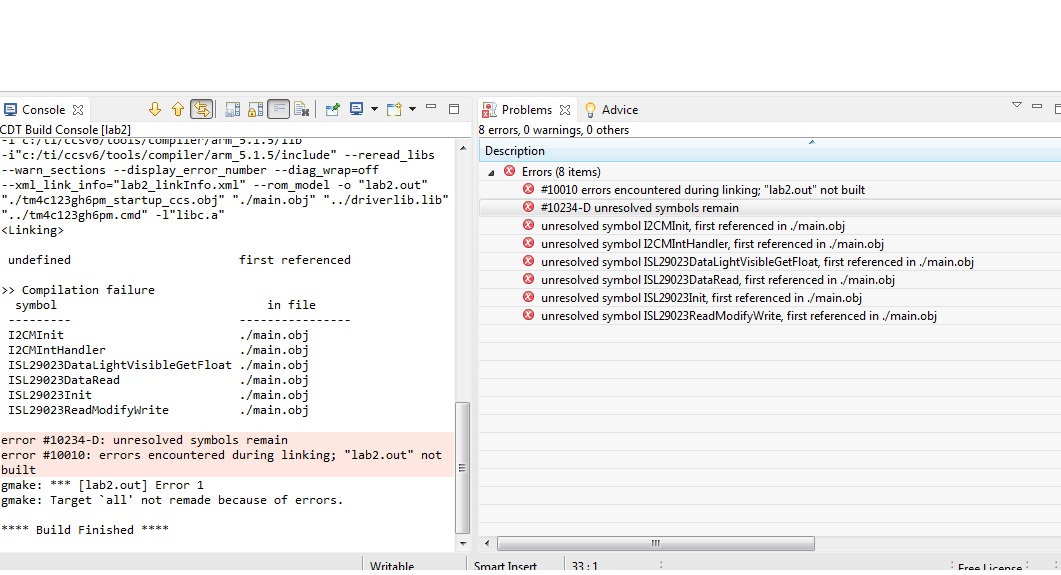Close the Console tab with its X
The image size is (1061, 575).
click(78, 110)
